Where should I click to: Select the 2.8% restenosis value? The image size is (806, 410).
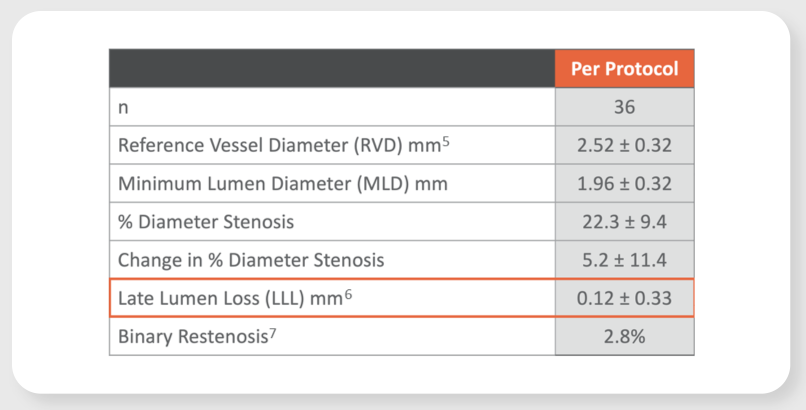tap(624, 336)
